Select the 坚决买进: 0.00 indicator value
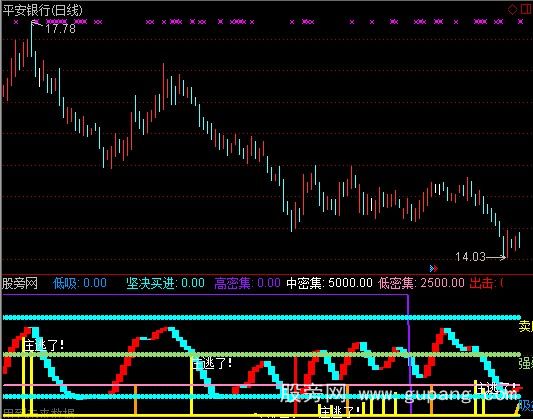This screenshot has width=533, height=419. pos(166,283)
